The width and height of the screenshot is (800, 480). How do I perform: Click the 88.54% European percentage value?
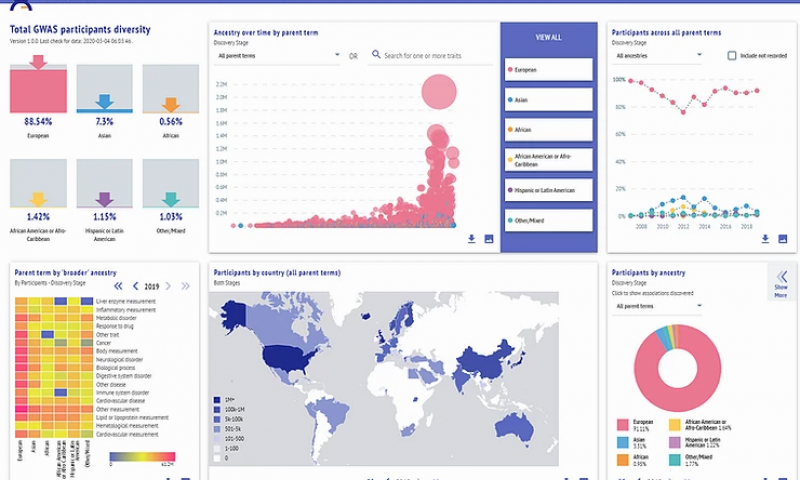[38, 121]
